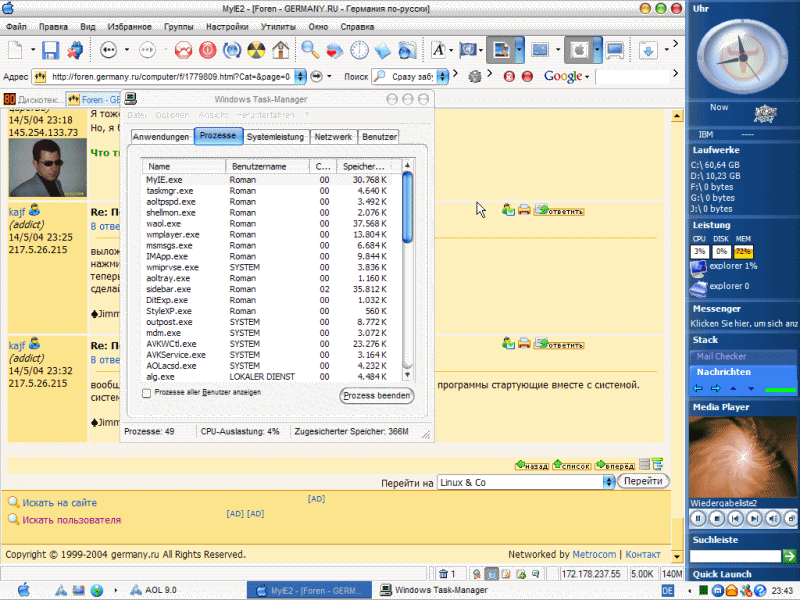Image resolution: width=800 pixels, height=600 pixels.
Task: Click ответить reply button on kajf 23:32 post
Action: click(x=559, y=344)
